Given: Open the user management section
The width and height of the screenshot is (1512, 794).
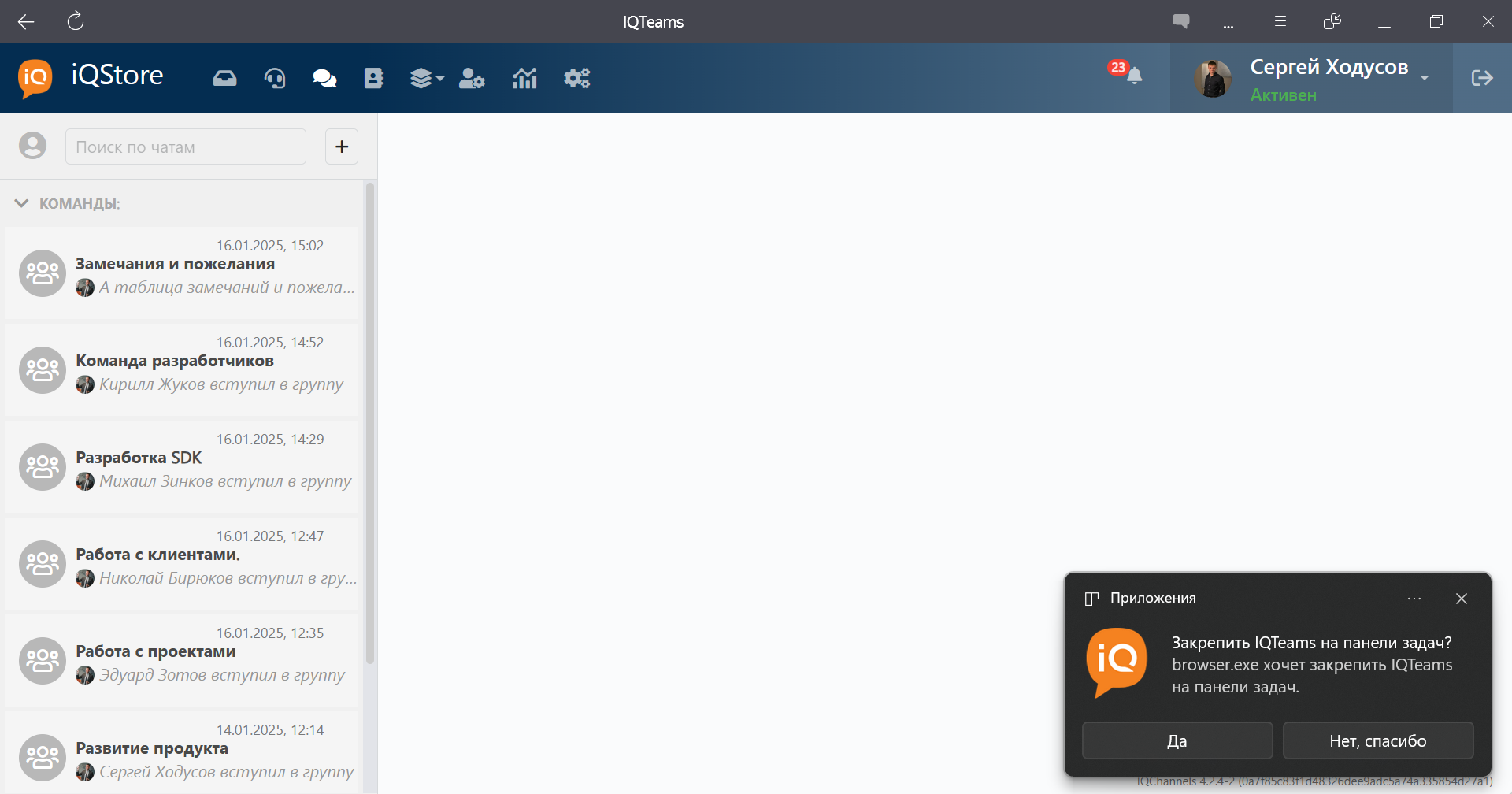Looking at the screenshot, I should pos(472,78).
